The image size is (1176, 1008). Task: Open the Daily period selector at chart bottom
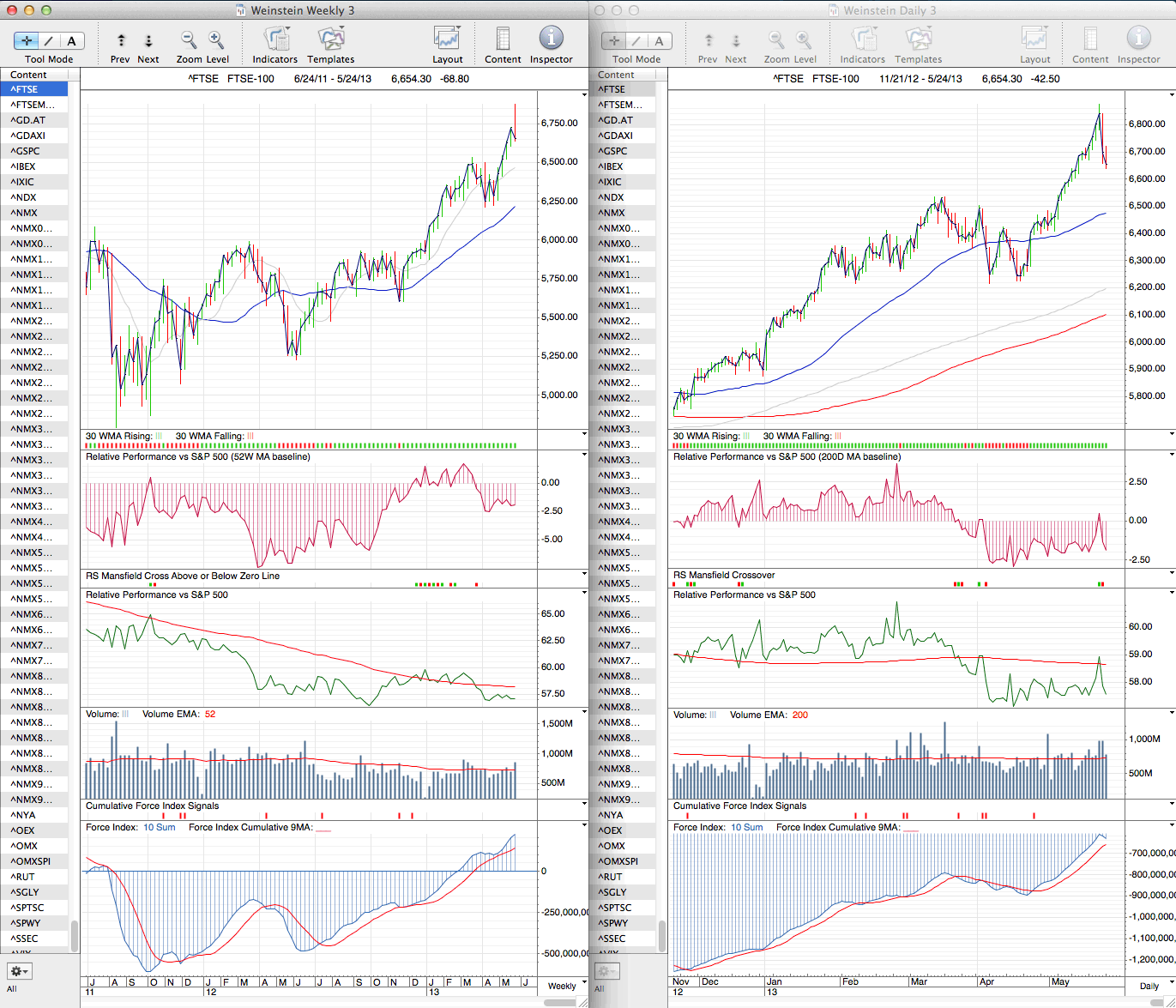(1149, 986)
